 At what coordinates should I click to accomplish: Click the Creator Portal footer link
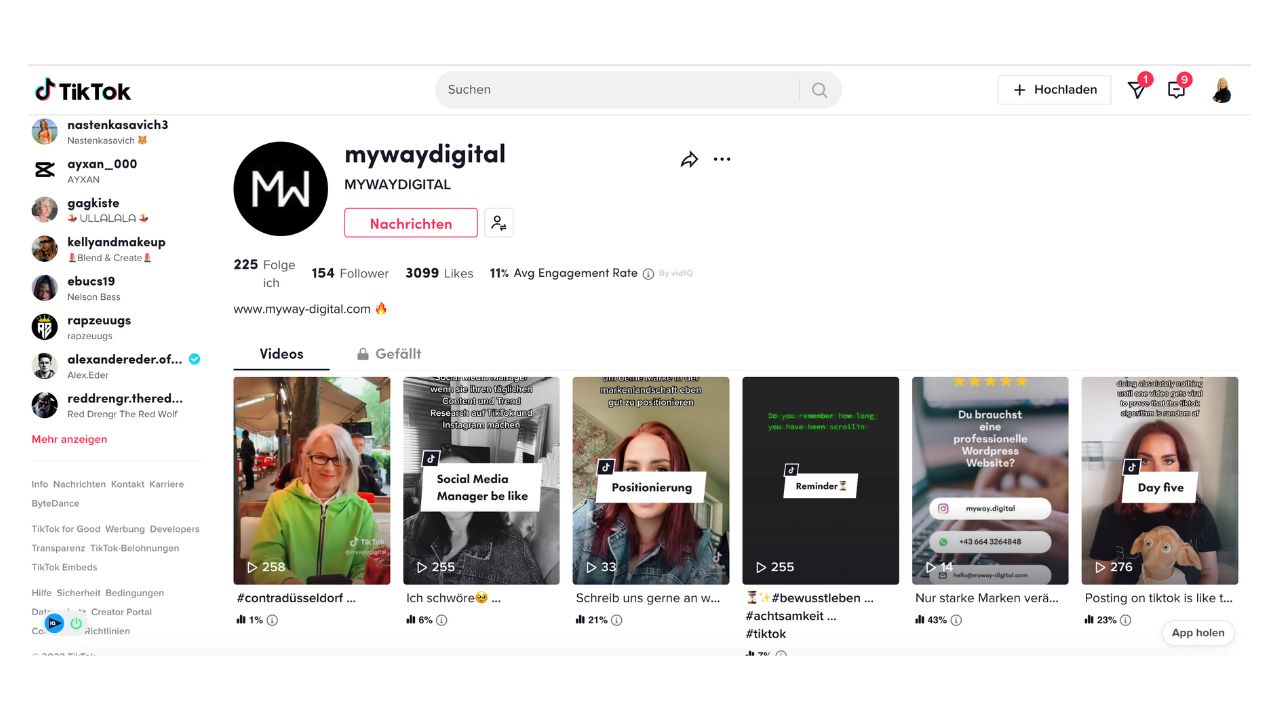121,612
